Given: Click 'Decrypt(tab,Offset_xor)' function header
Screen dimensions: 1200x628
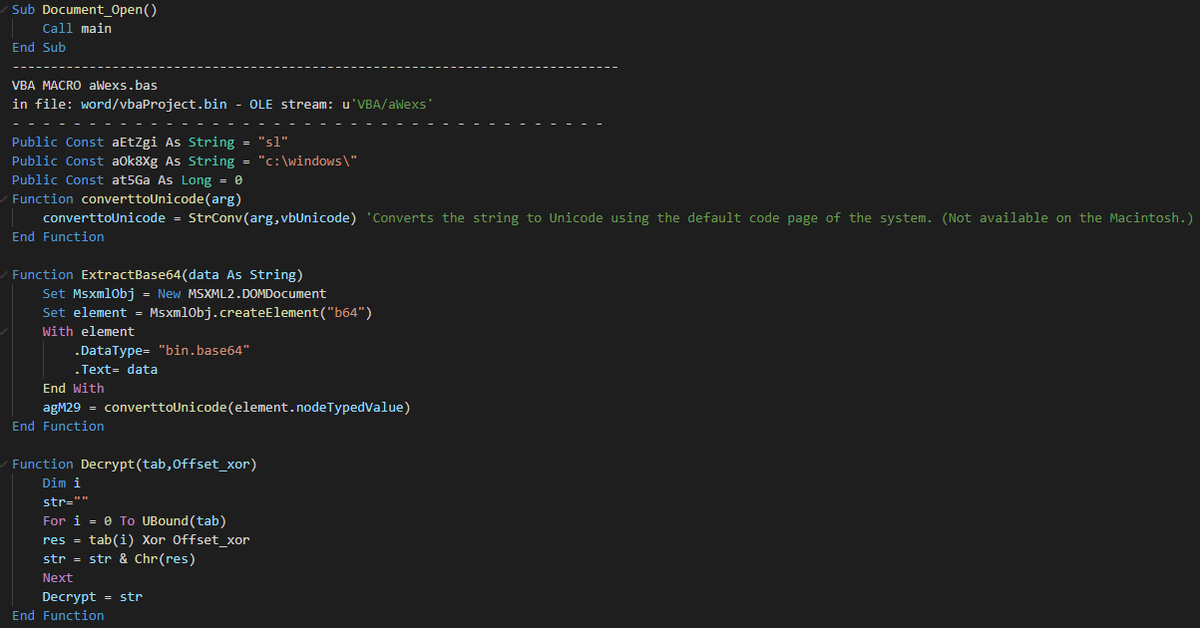Looking at the screenshot, I should tap(169, 464).
